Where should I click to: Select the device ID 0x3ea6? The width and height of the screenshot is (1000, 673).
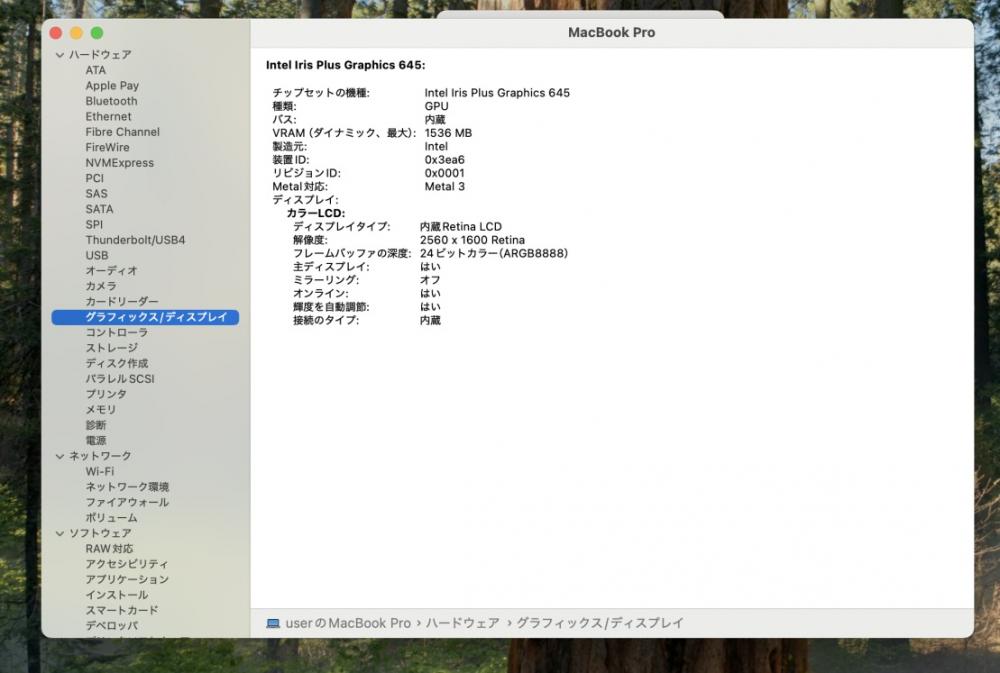pyautogui.click(x=445, y=160)
